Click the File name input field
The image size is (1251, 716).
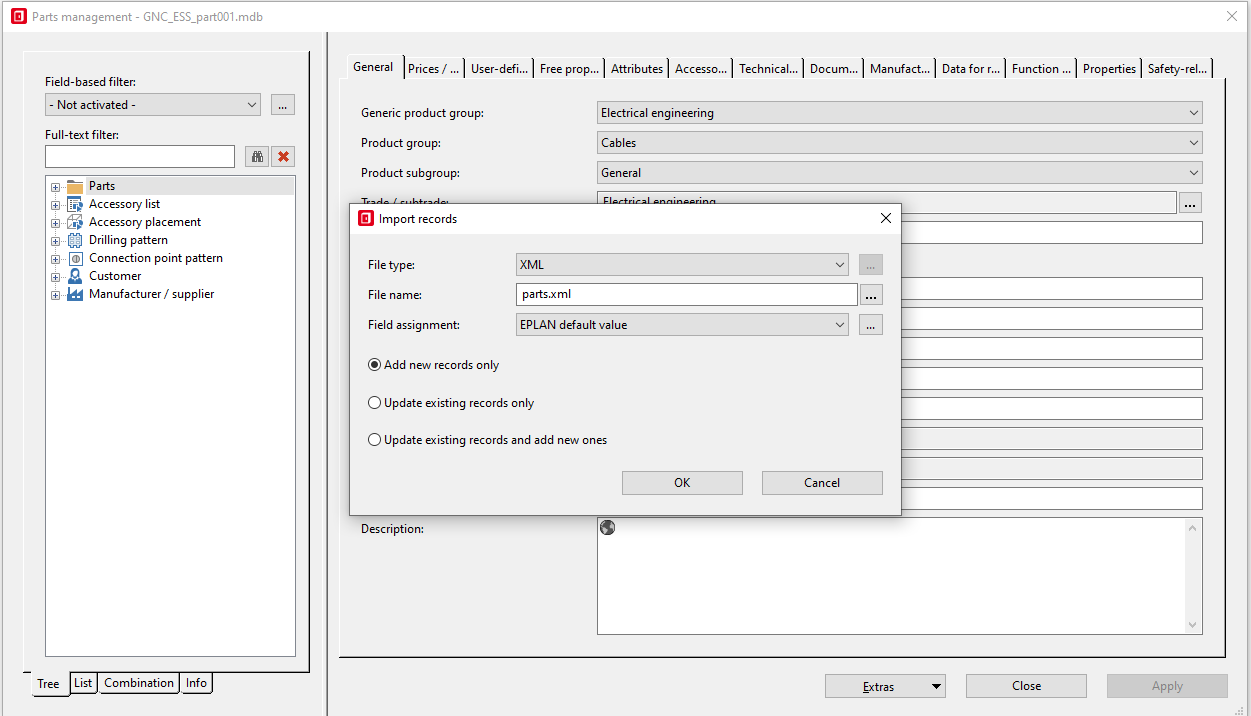(x=686, y=295)
